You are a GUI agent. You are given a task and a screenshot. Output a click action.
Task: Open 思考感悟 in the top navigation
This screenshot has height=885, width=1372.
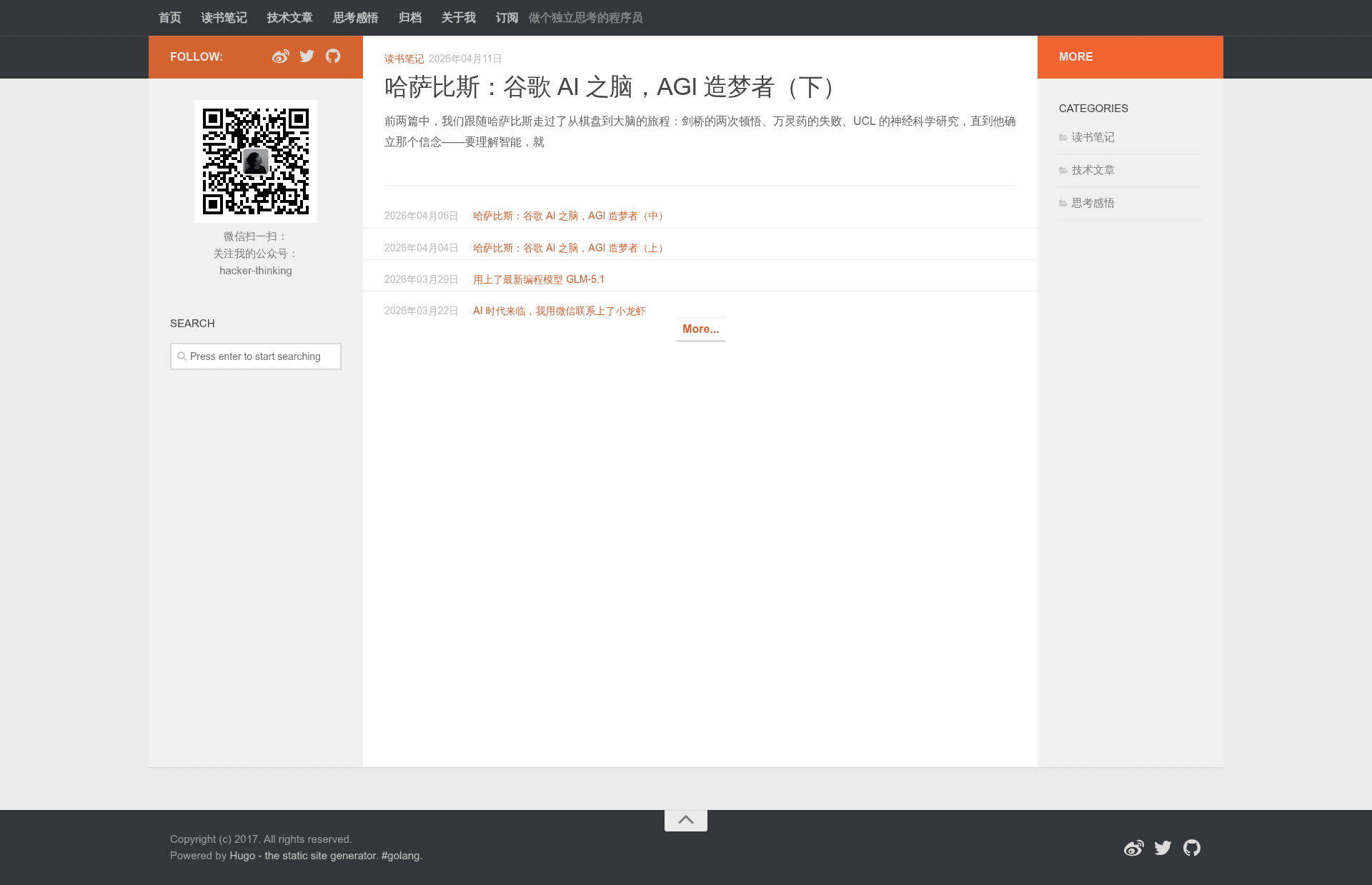[356, 18]
